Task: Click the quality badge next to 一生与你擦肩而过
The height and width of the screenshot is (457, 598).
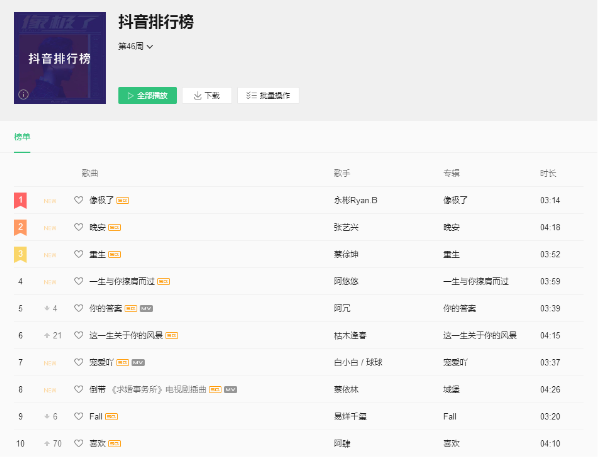Action: click(x=164, y=282)
